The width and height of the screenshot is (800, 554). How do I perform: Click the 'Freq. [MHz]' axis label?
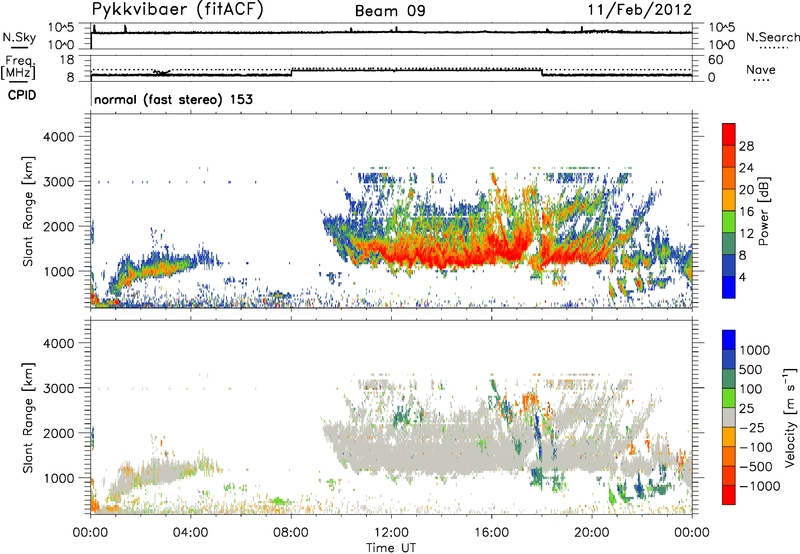click(x=18, y=67)
